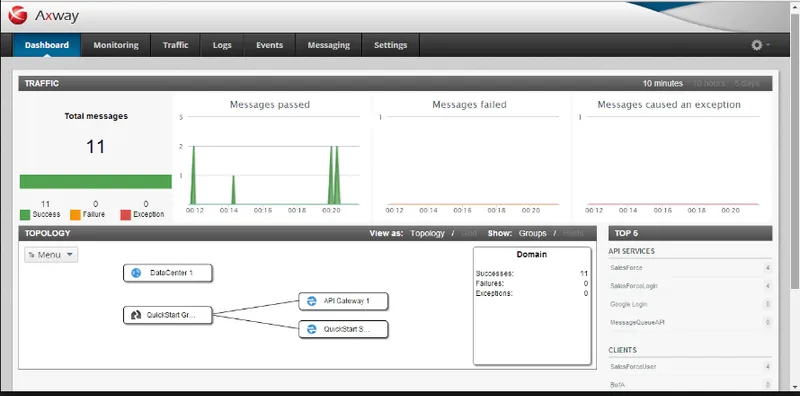The image size is (800, 396).
Task: Select the 10 hours traffic range
Action: pos(709,83)
